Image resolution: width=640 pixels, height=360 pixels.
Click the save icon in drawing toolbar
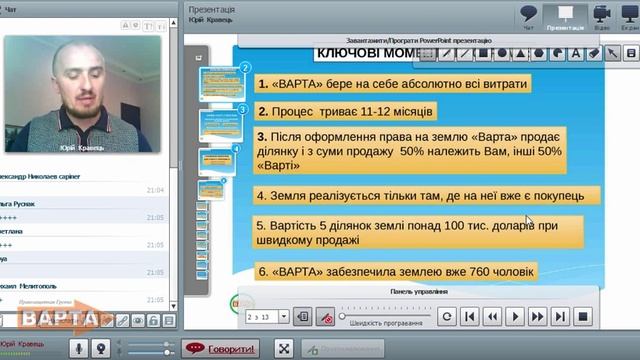click(x=631, y=53)
